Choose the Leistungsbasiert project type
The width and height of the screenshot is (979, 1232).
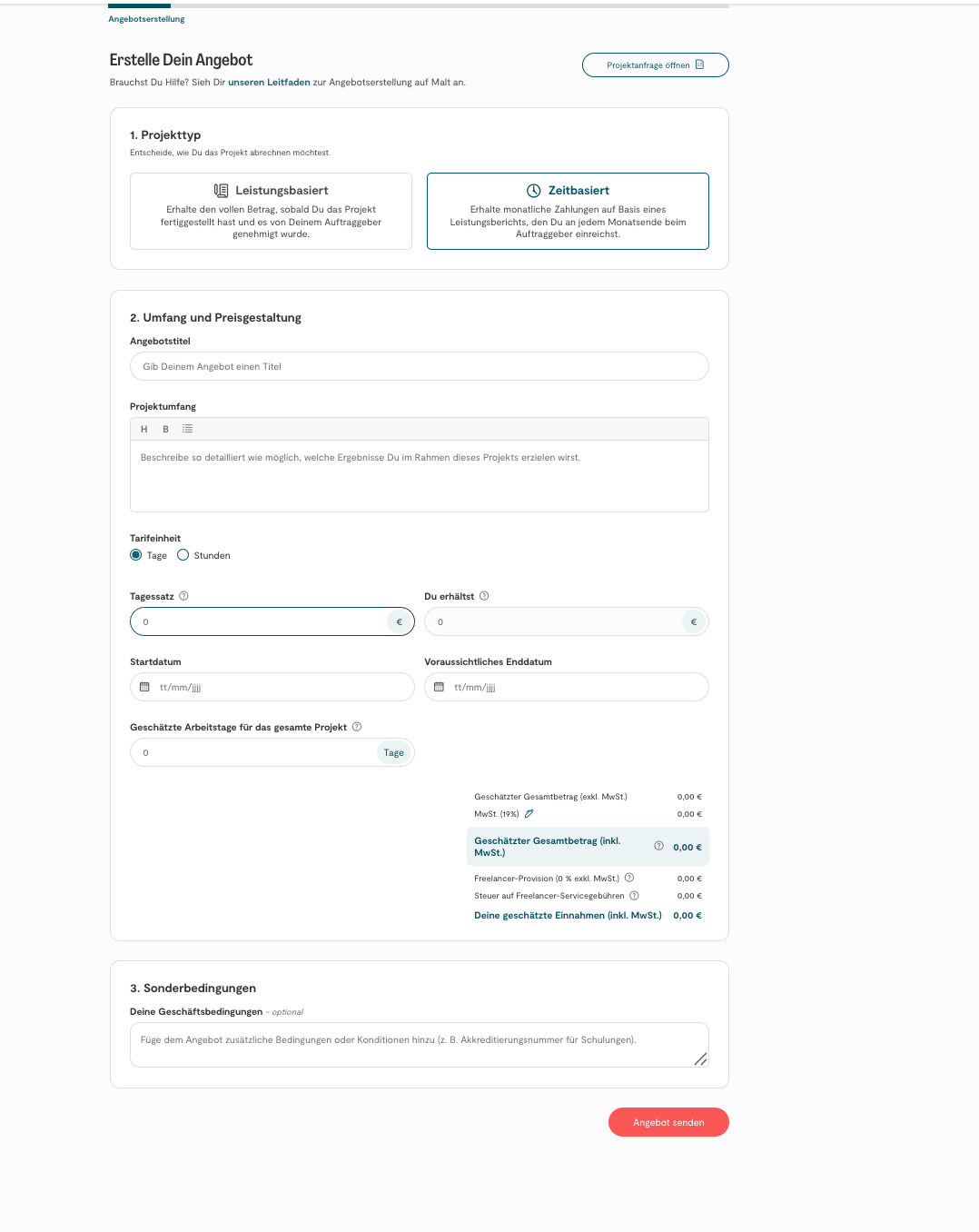click(x=271, y=211)
